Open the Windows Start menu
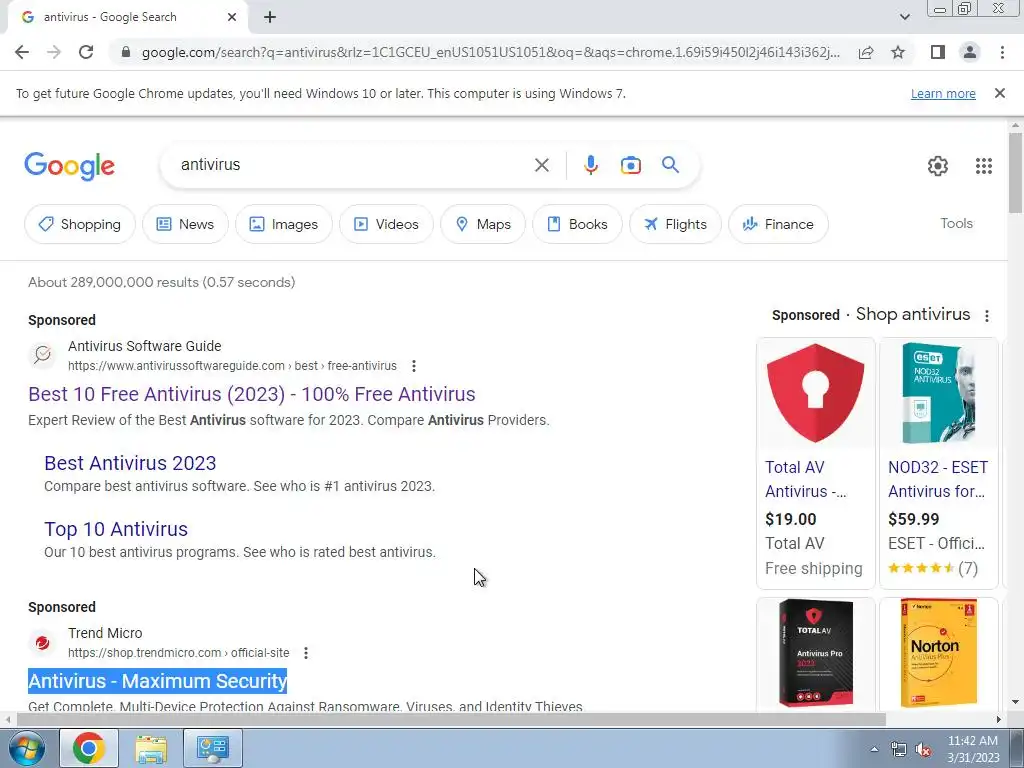Screen dimensions: 1024x768 26,748
